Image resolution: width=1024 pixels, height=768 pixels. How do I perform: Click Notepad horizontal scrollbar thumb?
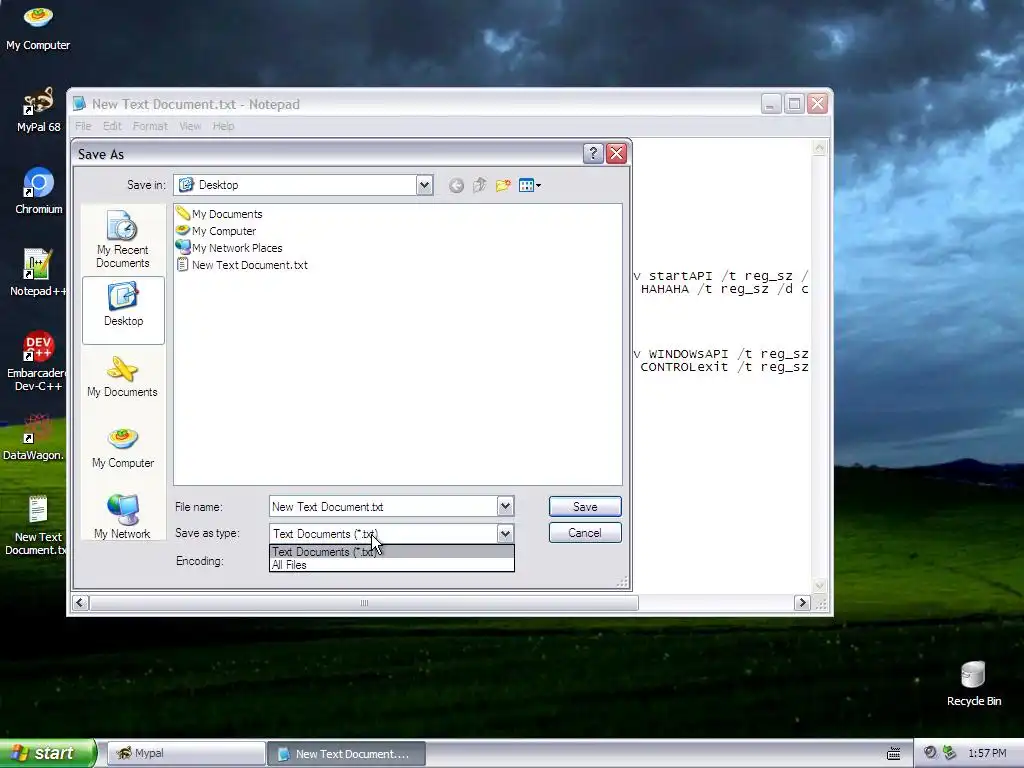coord(364,603)
